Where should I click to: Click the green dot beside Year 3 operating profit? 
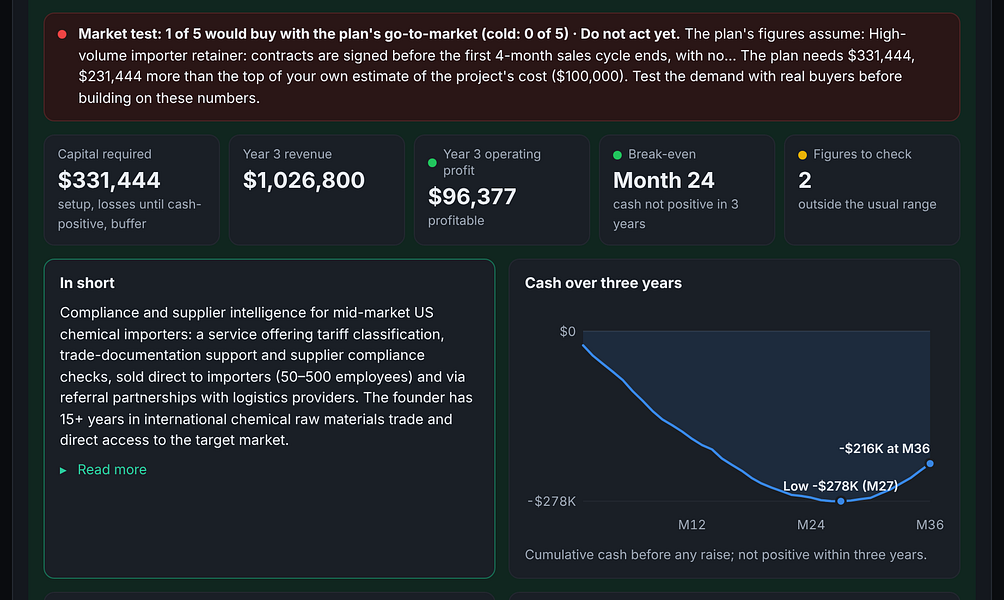[x=432, y=163]
